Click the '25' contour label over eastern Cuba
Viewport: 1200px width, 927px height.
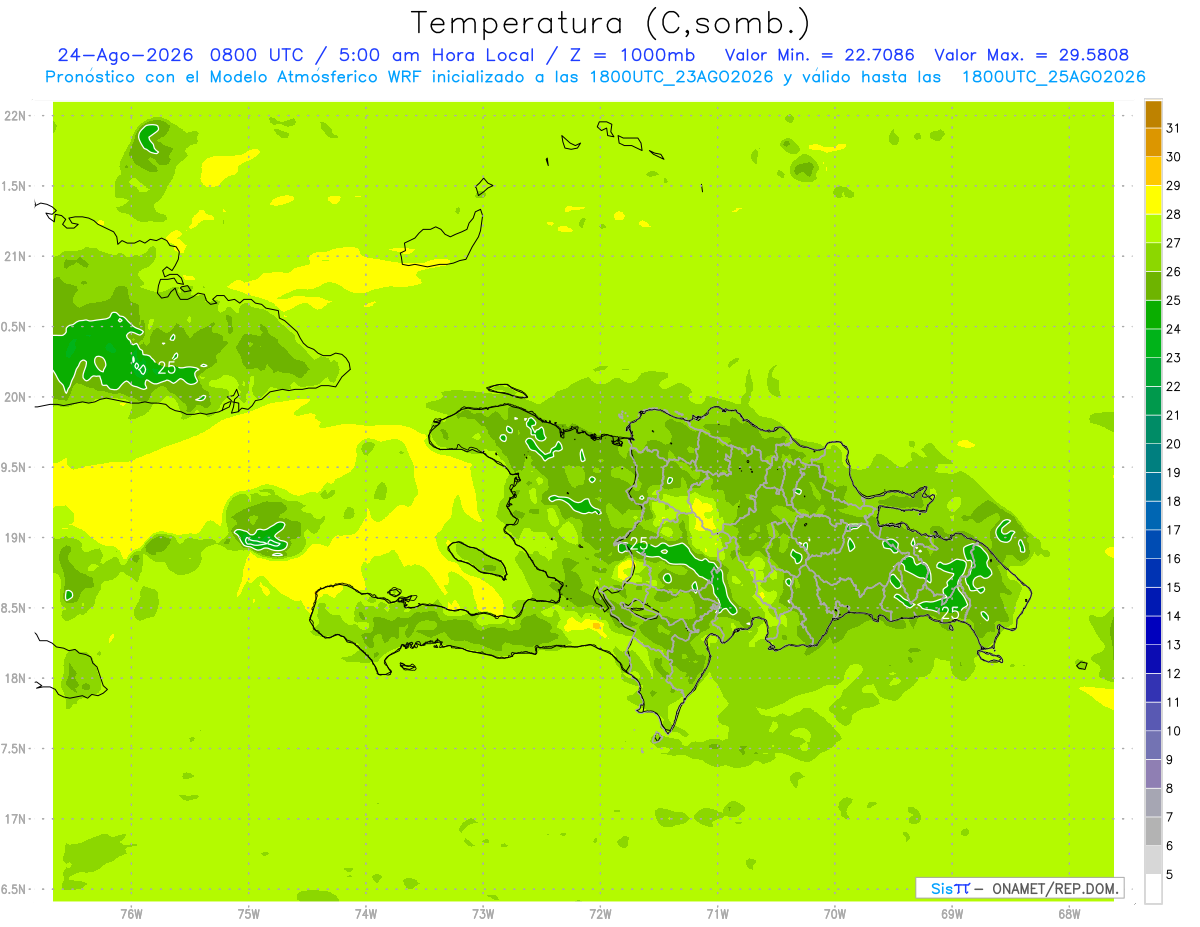[166, 368]
